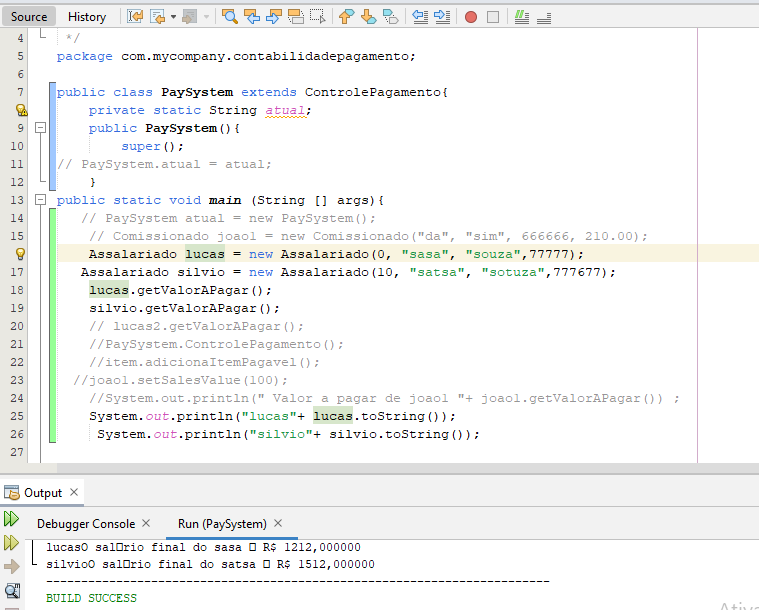Click the greyed resume arrow in the Output sidebar
The height and width of the screenshot is (610, 759).
[12, 566]
